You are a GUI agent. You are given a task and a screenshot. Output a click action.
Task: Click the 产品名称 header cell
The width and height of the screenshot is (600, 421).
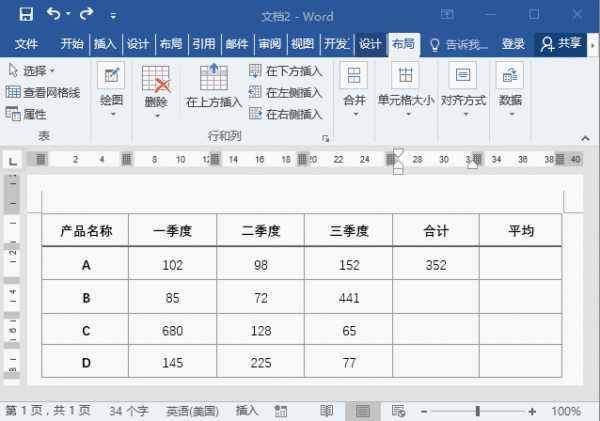85,230
